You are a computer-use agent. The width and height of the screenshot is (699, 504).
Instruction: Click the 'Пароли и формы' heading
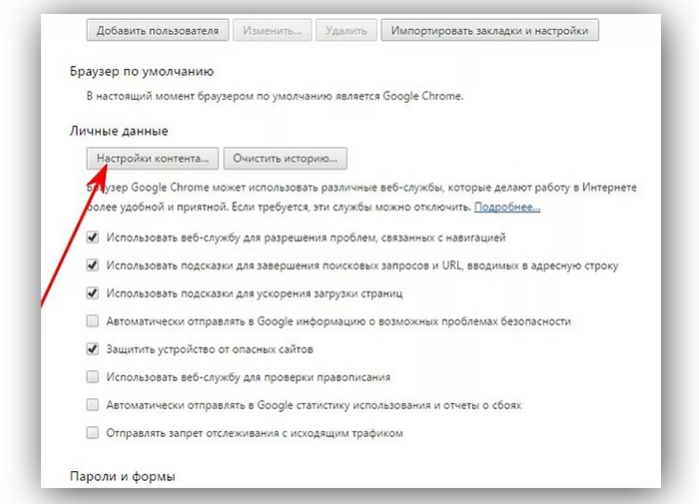click(123, 476)
